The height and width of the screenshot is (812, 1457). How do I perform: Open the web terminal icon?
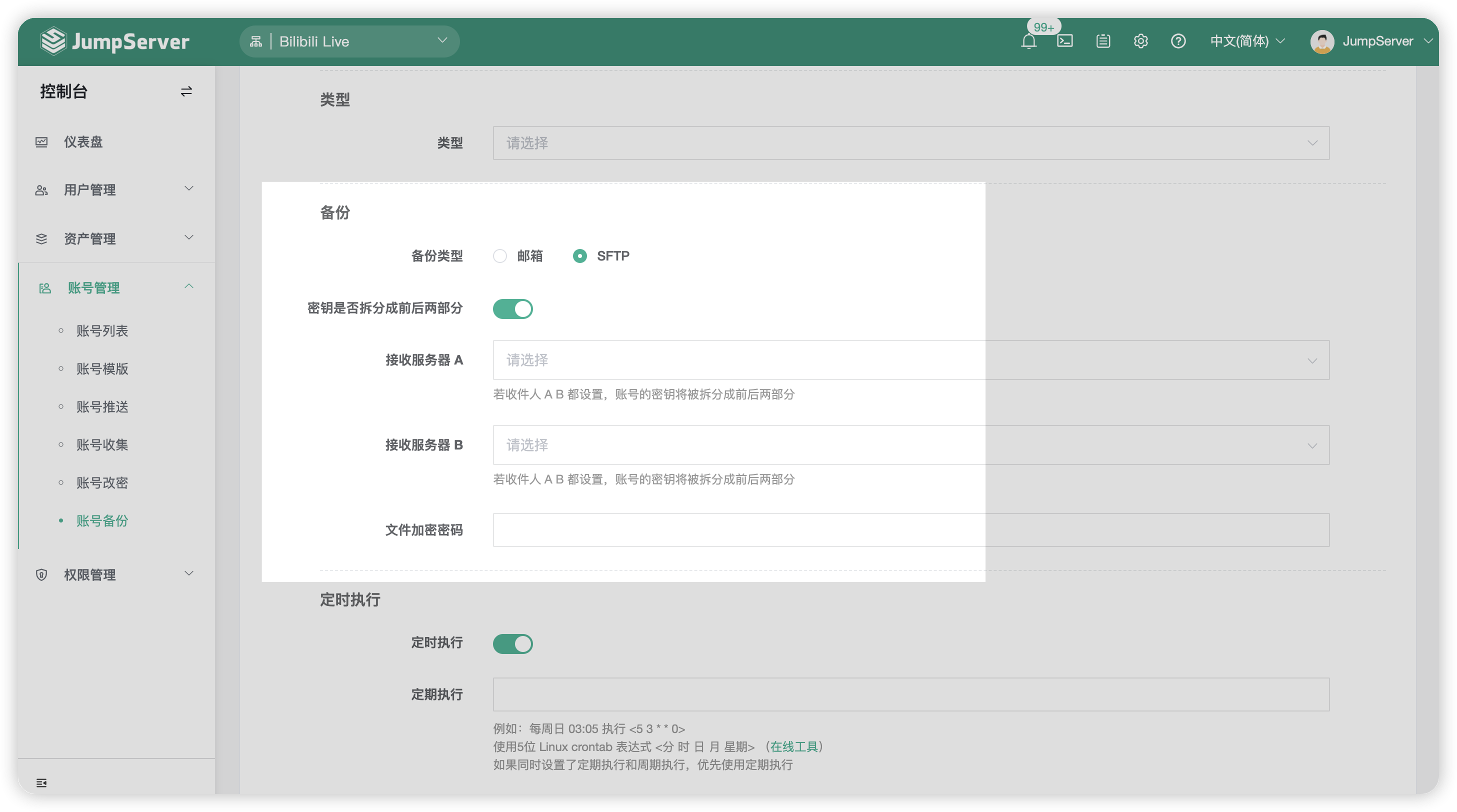point(1065,41)
